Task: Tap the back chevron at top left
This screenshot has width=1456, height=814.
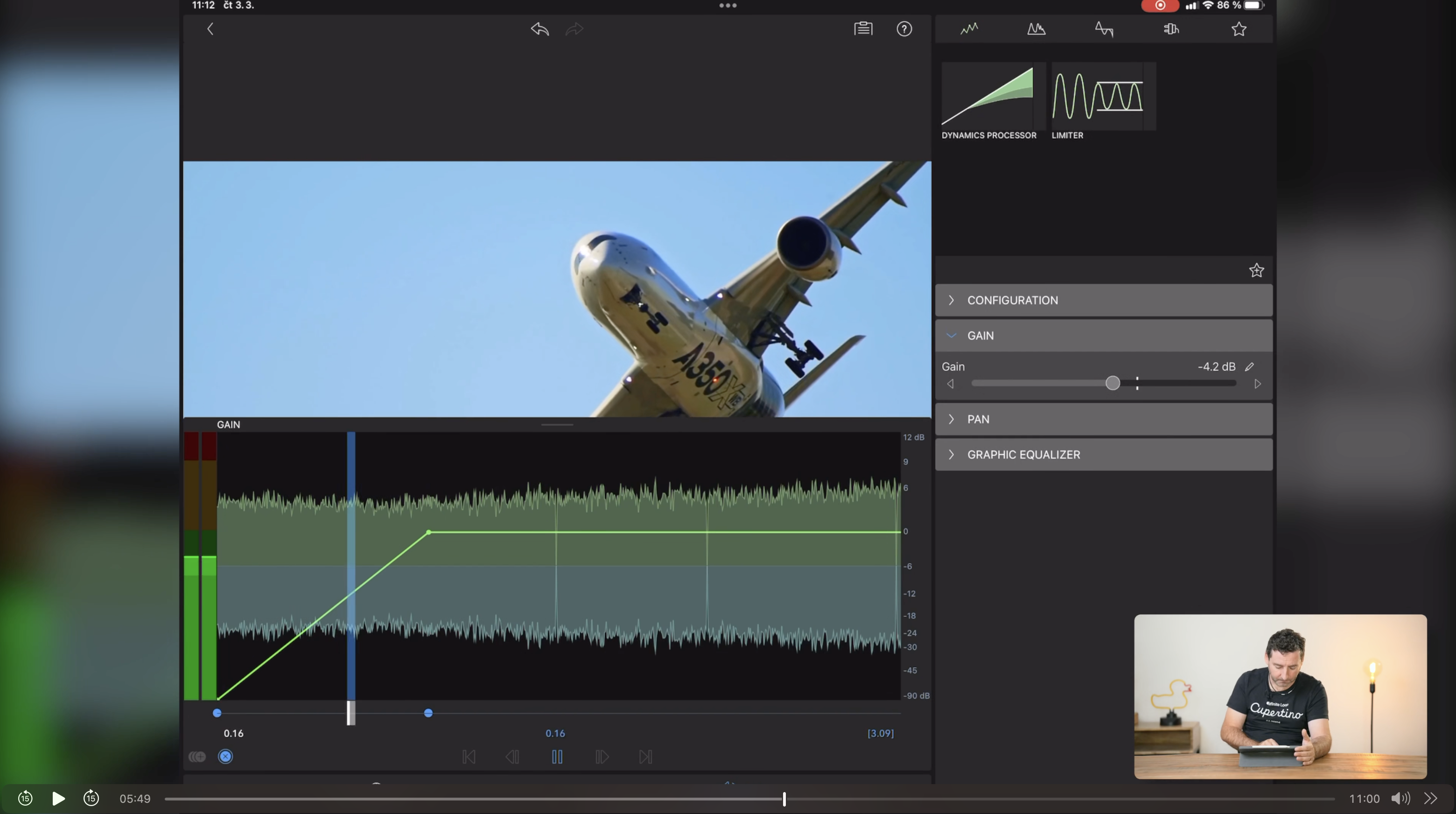Action: click(210, 29)
